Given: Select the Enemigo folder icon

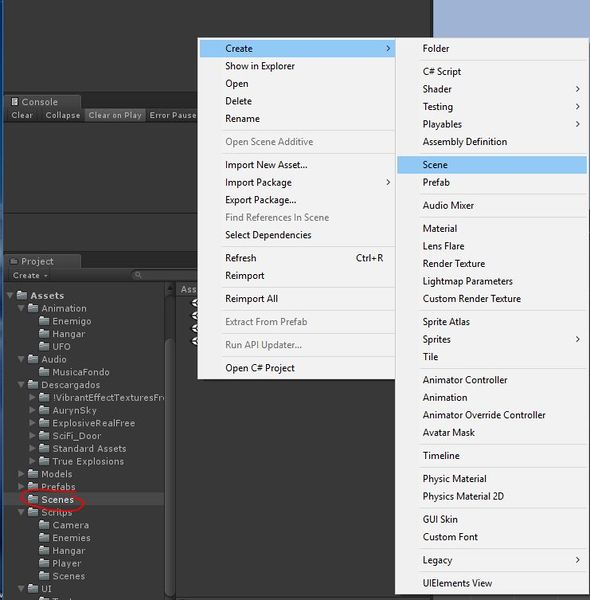Looking at the screenshot, I should (x=44, y=321).
